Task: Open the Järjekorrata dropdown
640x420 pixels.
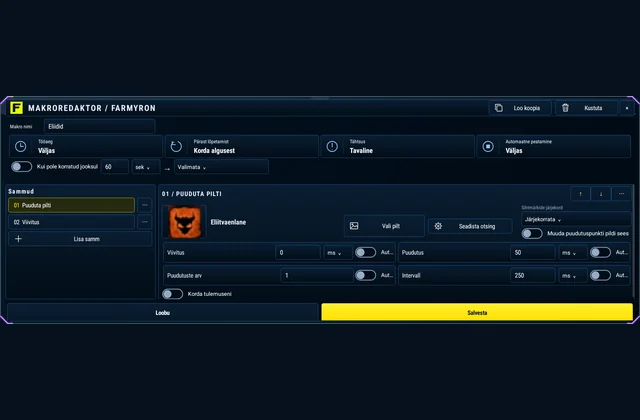Action: 576,220
